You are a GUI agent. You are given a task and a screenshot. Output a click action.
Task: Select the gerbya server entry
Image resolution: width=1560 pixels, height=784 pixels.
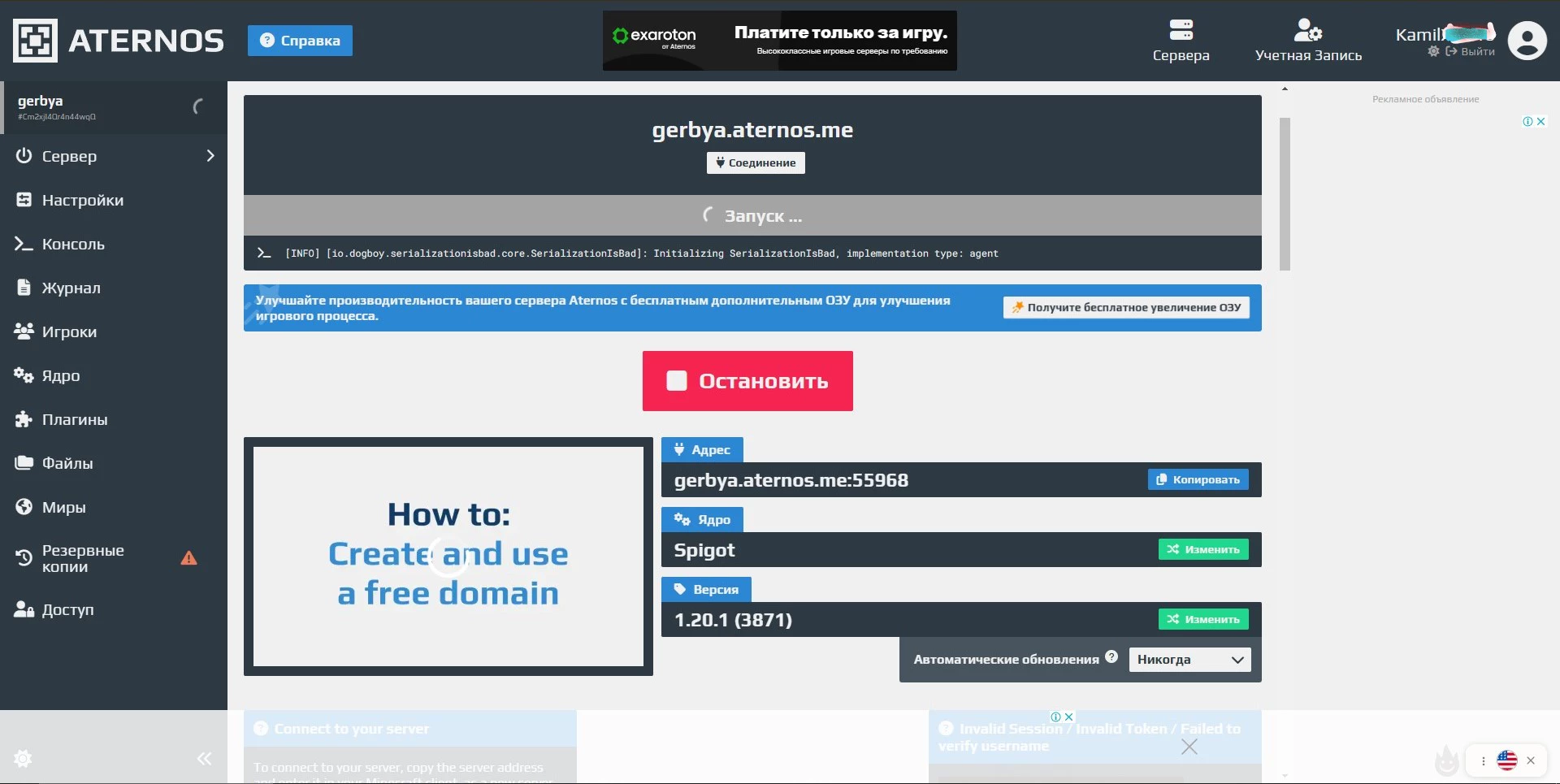coord(114,107)
